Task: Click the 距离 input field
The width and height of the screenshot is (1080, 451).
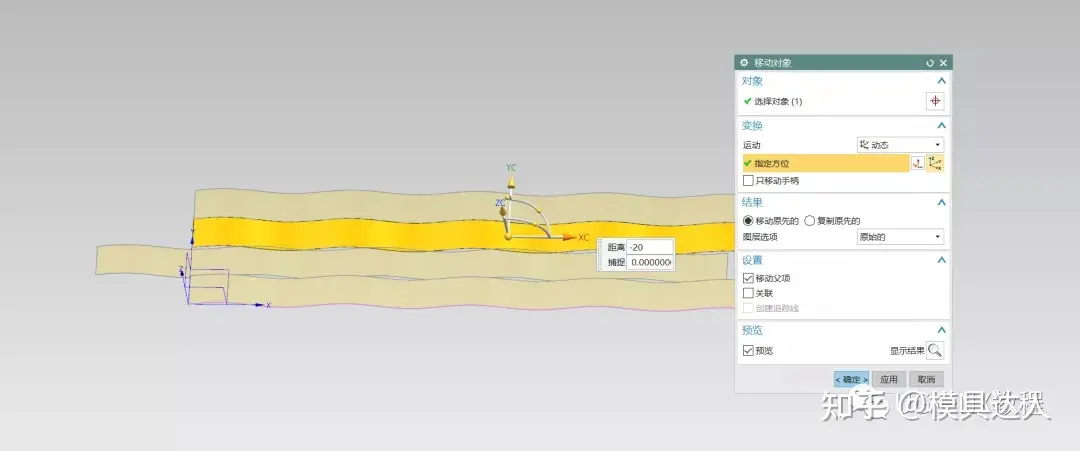Action: point(649,247)
